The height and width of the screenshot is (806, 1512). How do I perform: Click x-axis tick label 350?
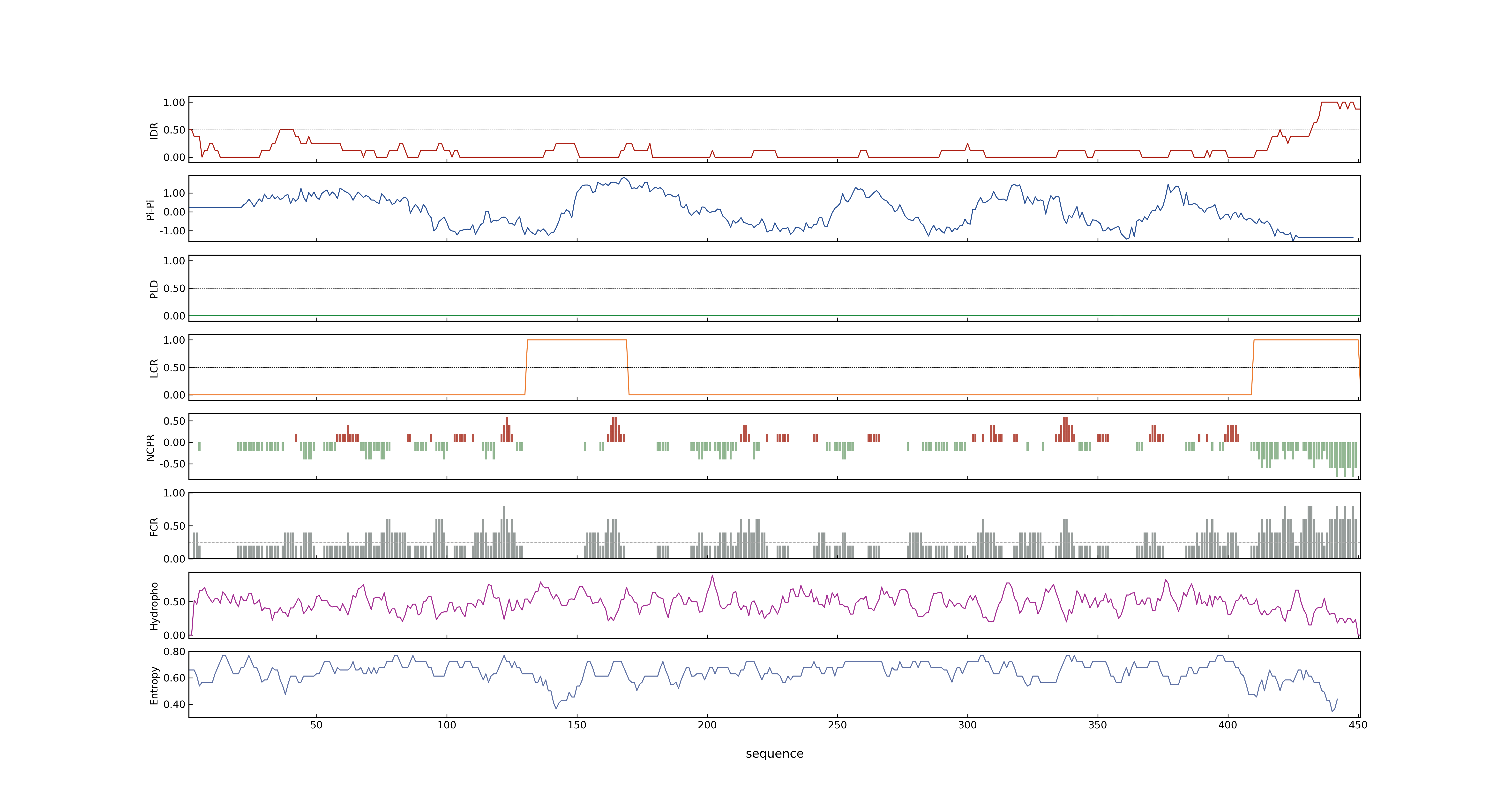[1098, 725]
